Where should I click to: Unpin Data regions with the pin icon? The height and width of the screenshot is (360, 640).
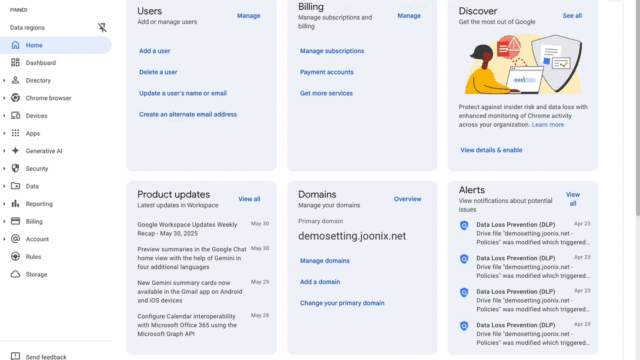pos(102,27)
